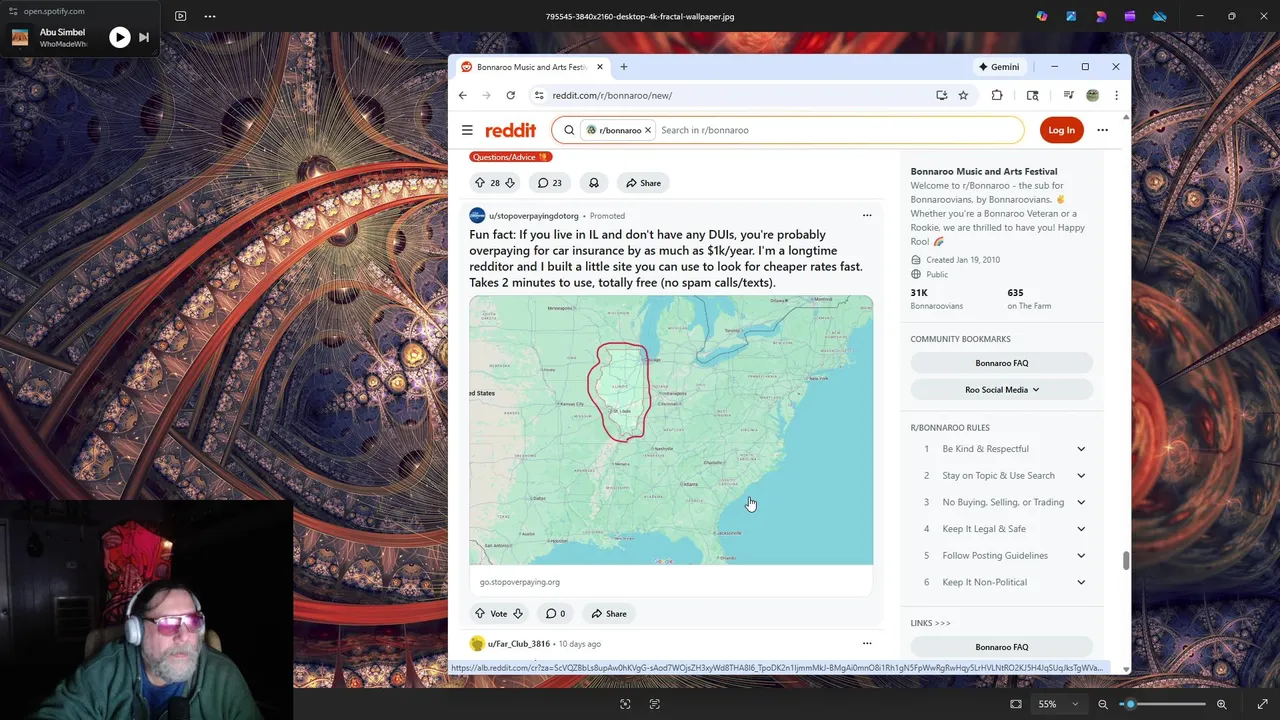Click the Photos zoom slider
The height and width of the screenshot is (720, 1280).
pyautogui.click(x=1162, y=704)
